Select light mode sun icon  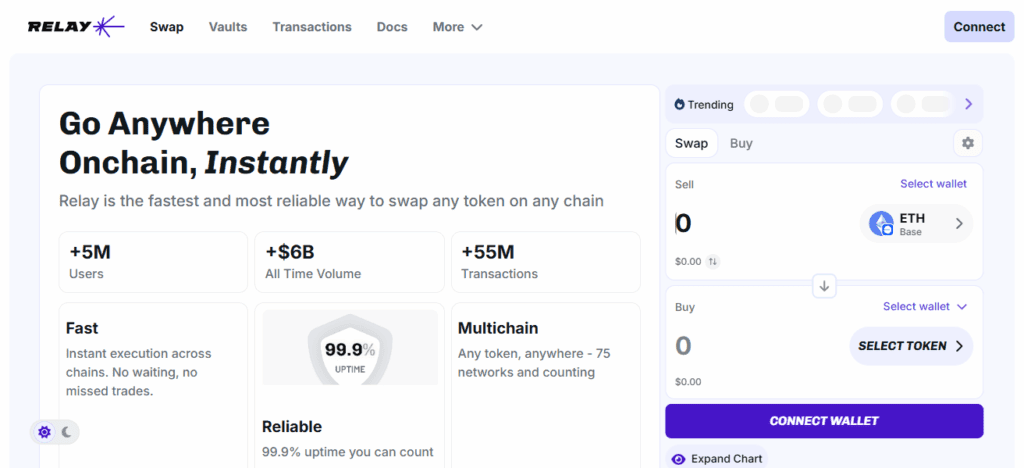tap(44, 432)
